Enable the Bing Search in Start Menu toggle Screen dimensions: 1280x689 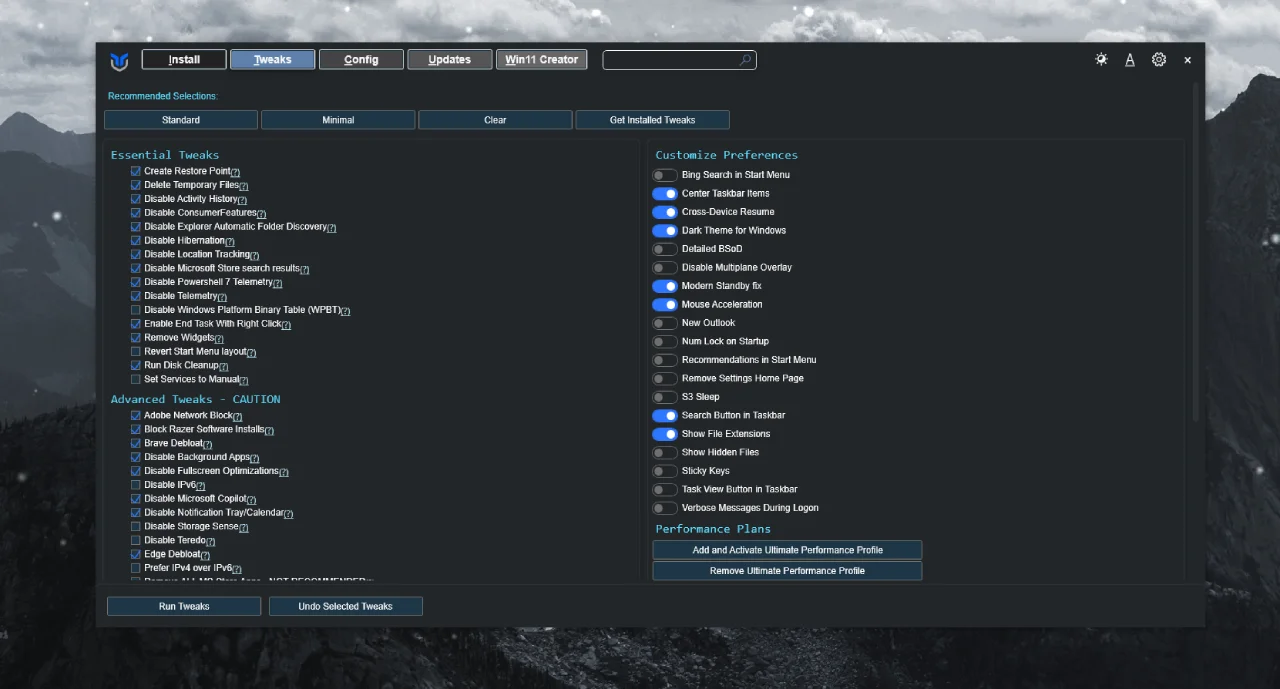click(665, 174)
